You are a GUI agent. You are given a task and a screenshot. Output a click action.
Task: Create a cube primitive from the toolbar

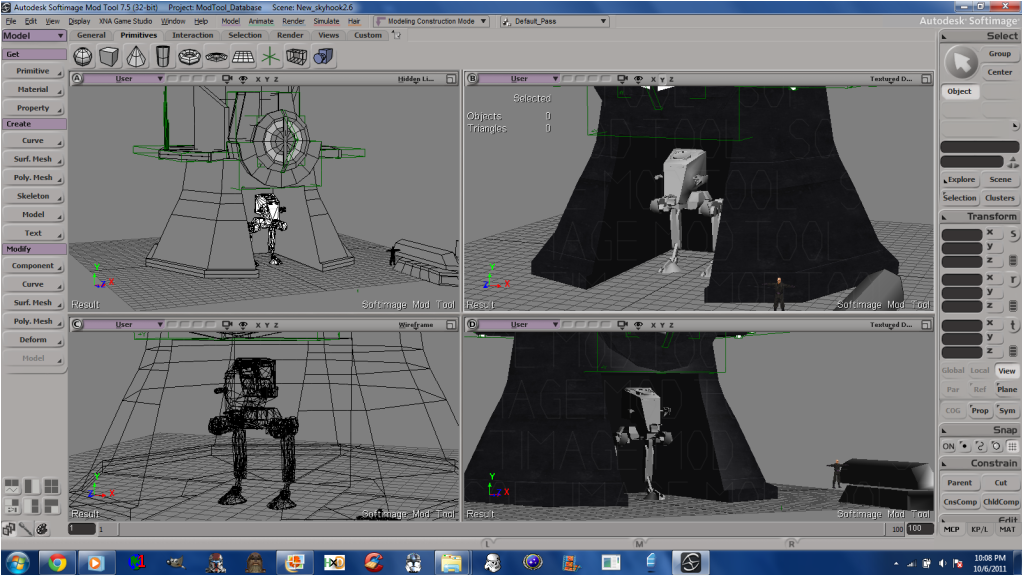[x=109, y=57]
